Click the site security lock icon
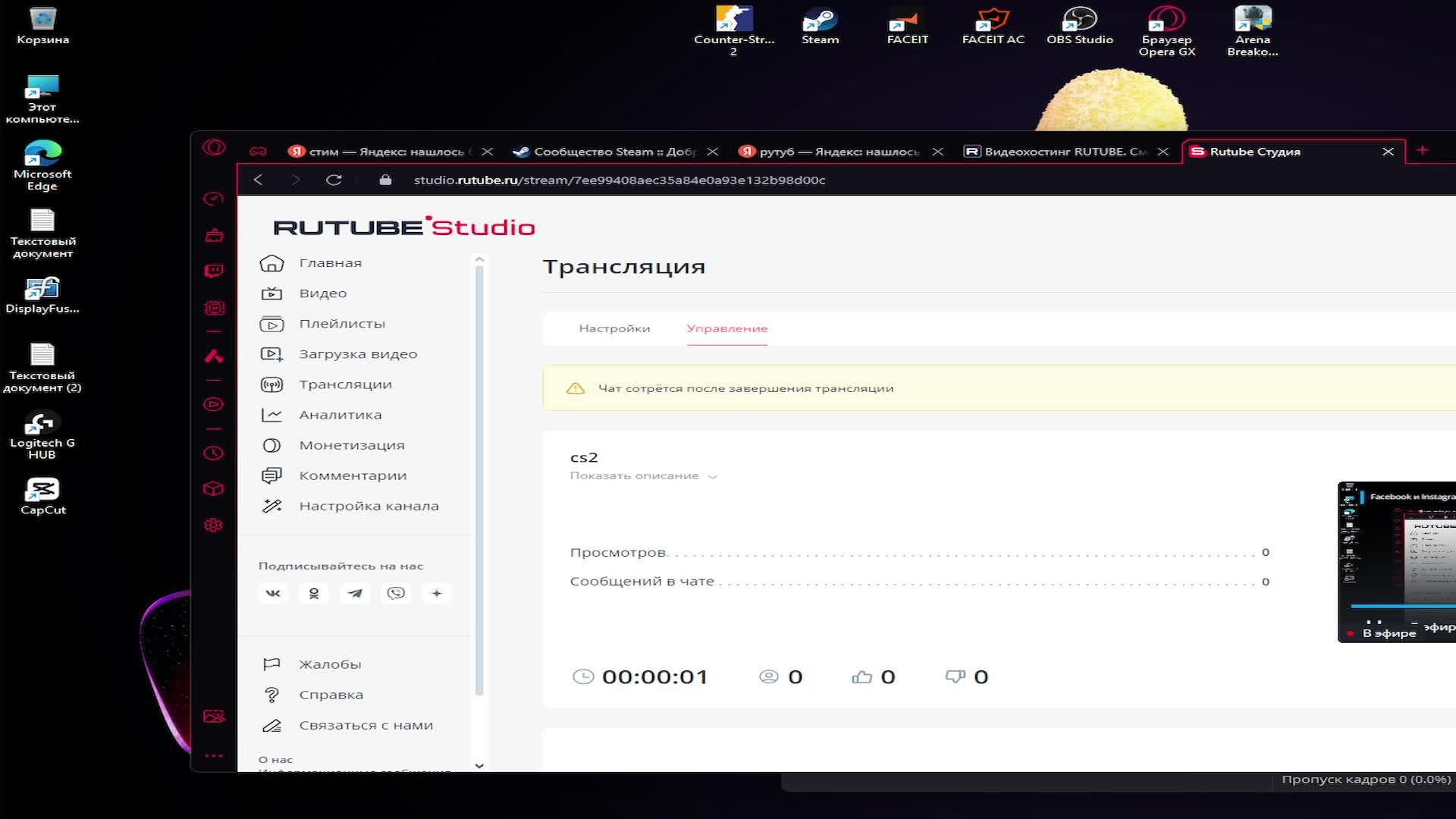This screenshot has width=1456, height=819. tap(385, 180)
